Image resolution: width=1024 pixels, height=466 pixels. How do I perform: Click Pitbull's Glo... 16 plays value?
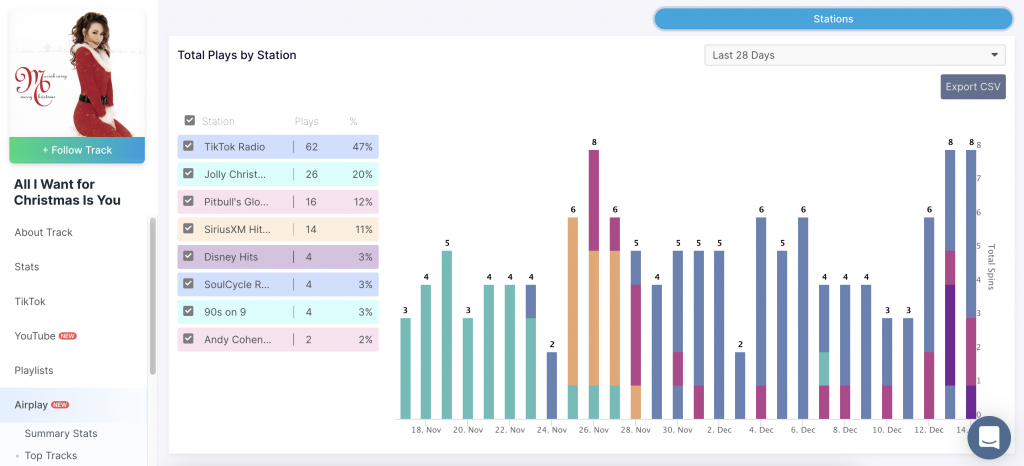(x=311, y=202)
